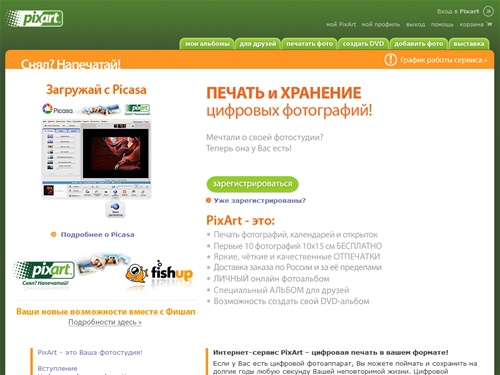The height and width of the screenshot is (375, 500).
Task: Click the arrow icon beside Вход в Pixart
Action: 488,11
